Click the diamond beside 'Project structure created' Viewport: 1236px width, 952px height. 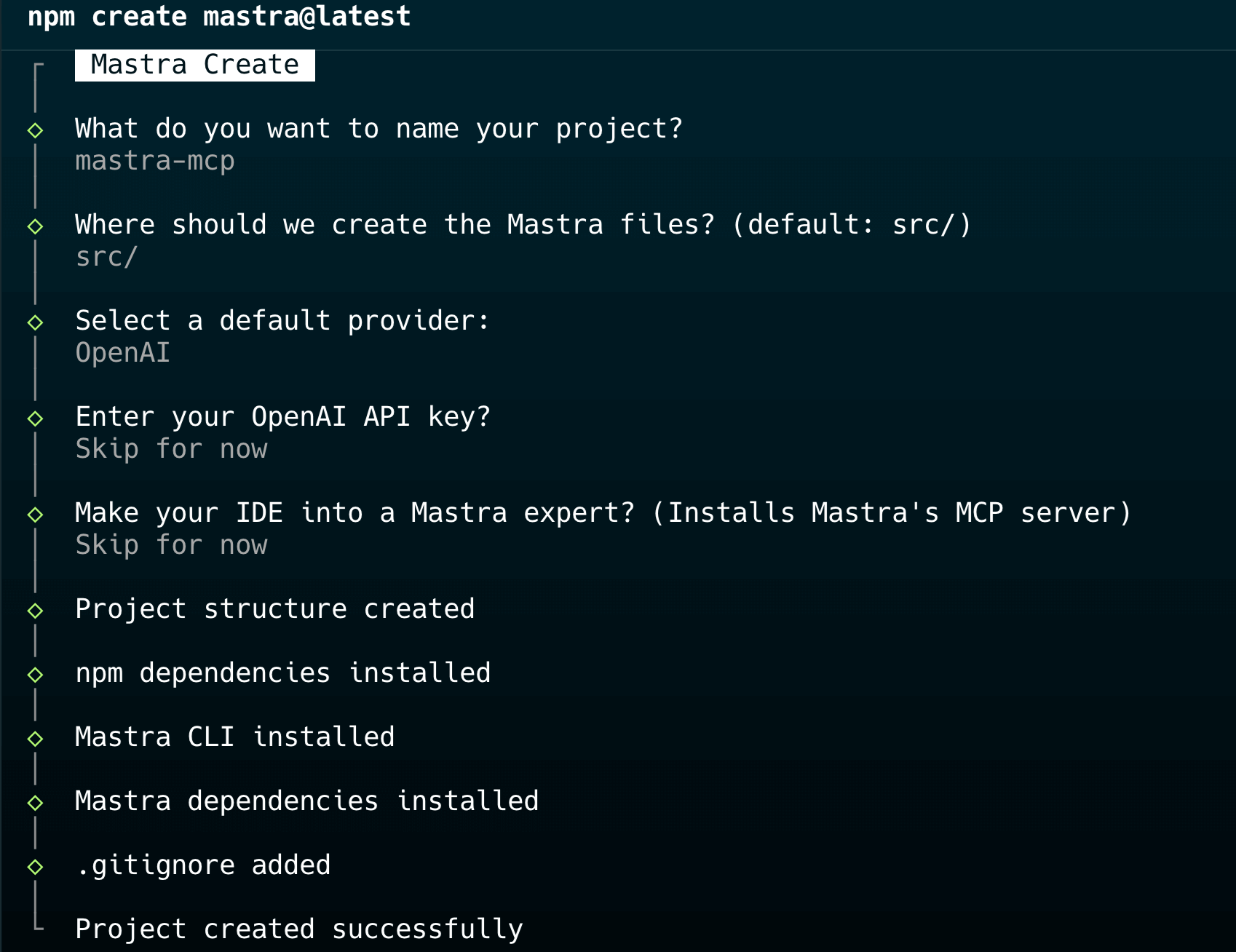point(34,609)
